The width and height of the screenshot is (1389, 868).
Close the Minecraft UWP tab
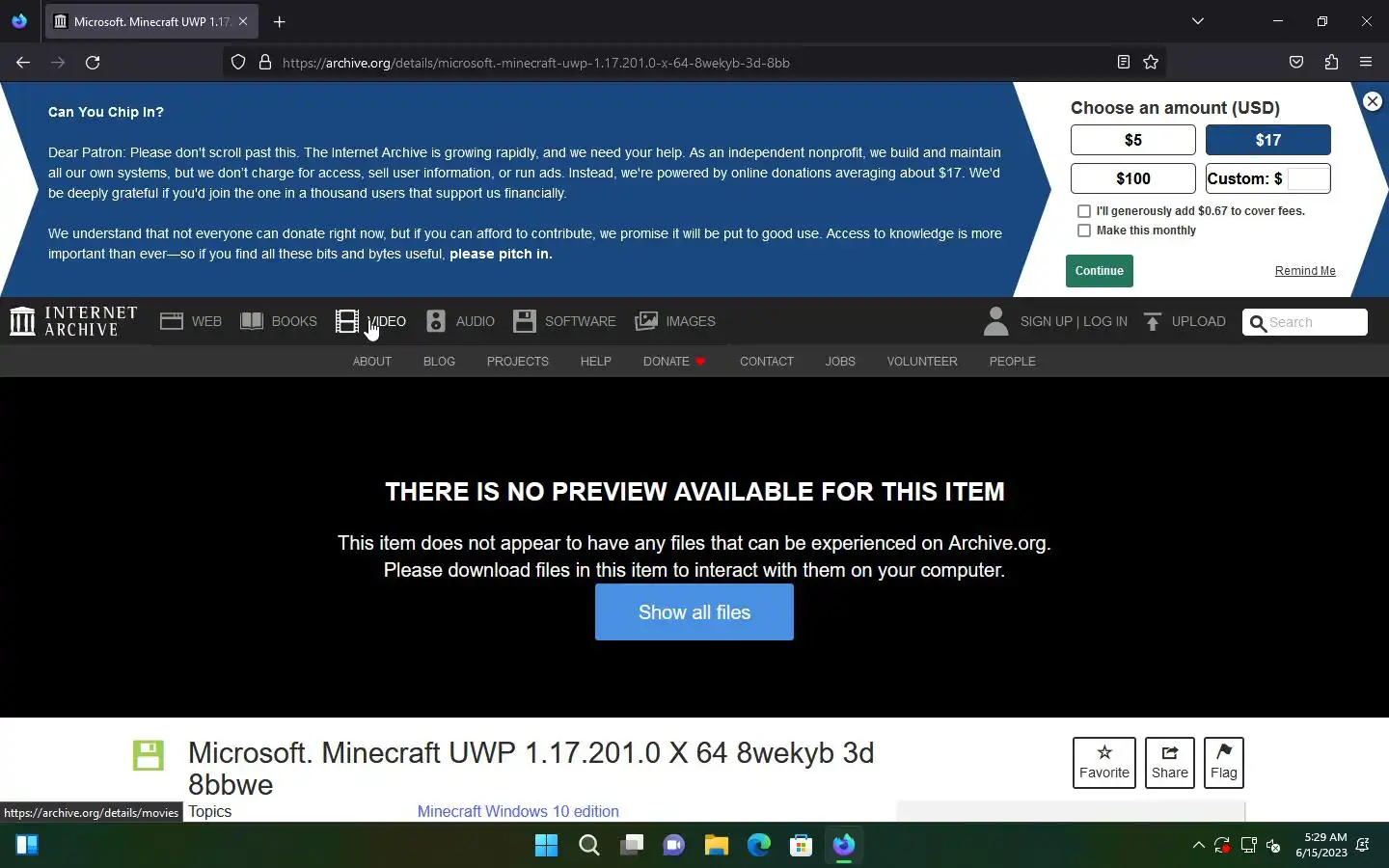[x=243, y=21]
